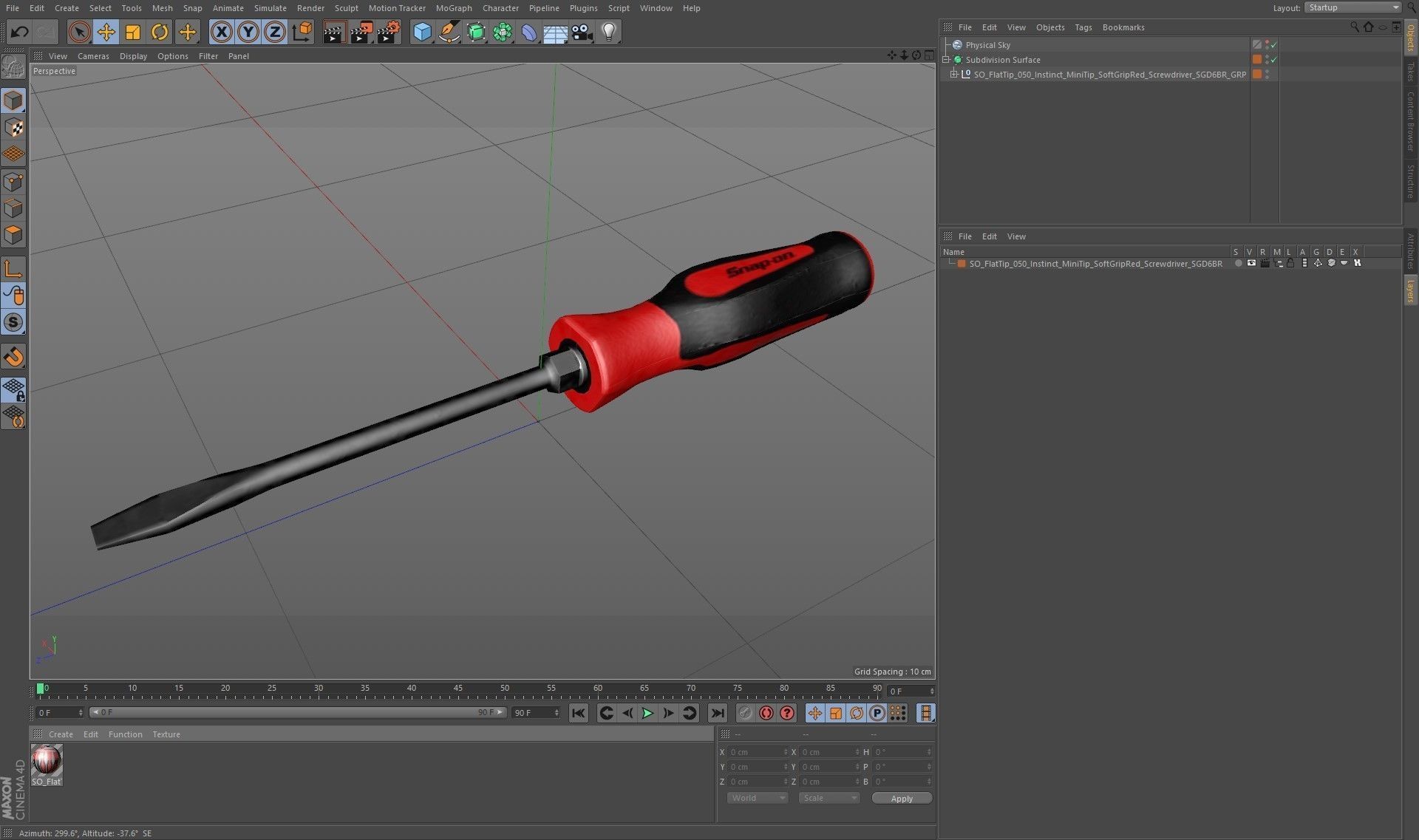Switch to Content Browser side tab
Viewport: 1419px width, 840px height.
pyautogui.click(x=1411, y=121)
